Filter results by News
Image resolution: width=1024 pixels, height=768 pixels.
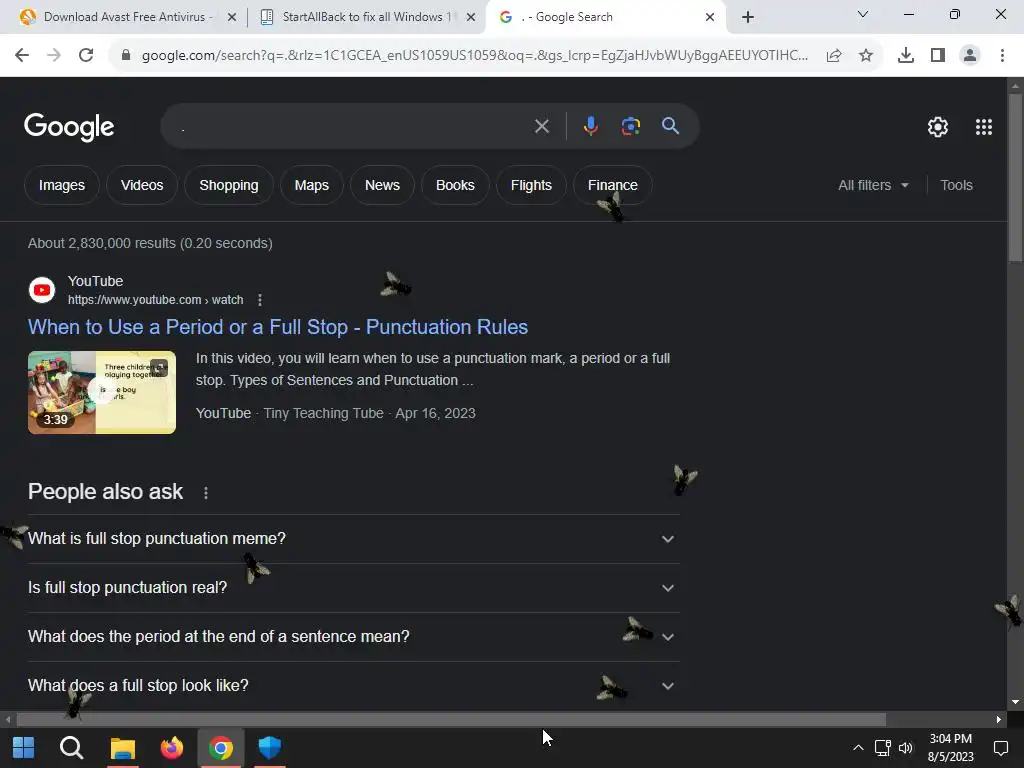pyautogui.click(x=382, y=185)
